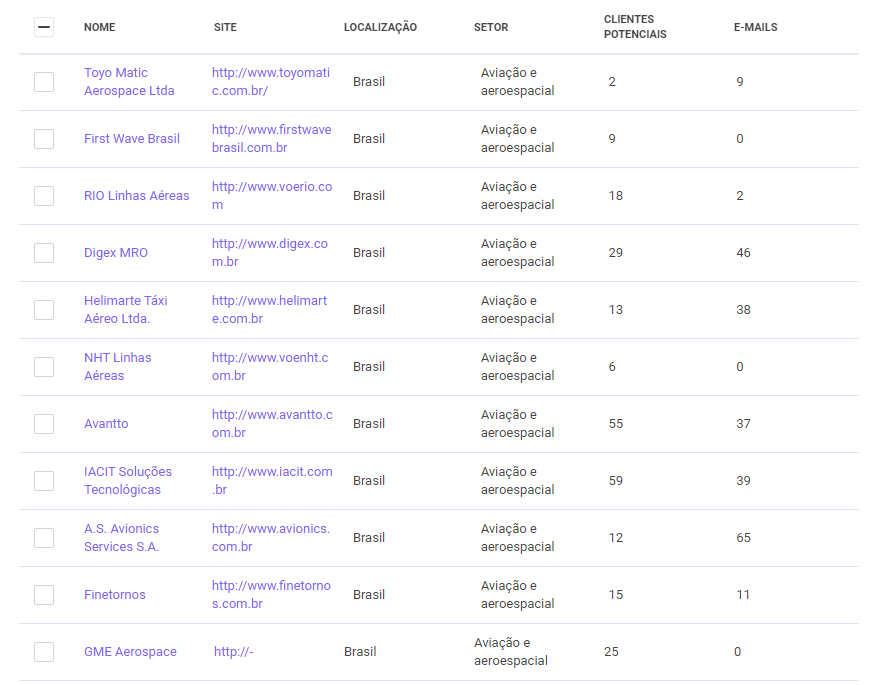Click e-mails count 11 for Finetornos
The height and width of the screenshot is (685, 878).
tap(743, 595)
